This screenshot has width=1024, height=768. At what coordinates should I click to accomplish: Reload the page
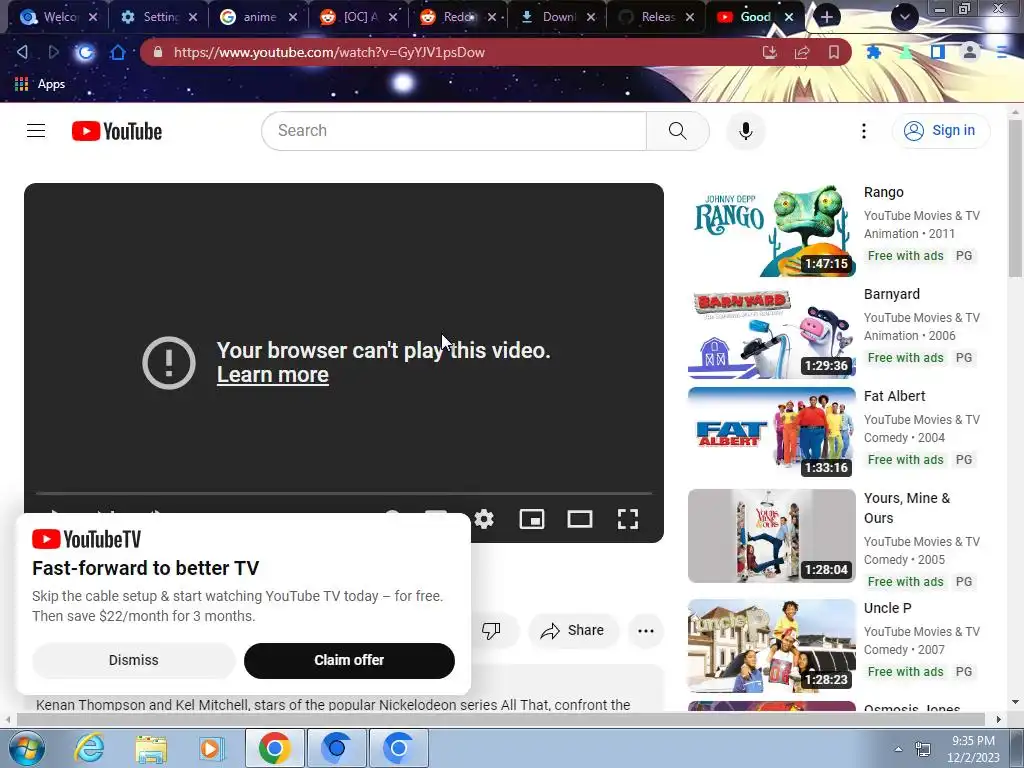click(85, 52)
